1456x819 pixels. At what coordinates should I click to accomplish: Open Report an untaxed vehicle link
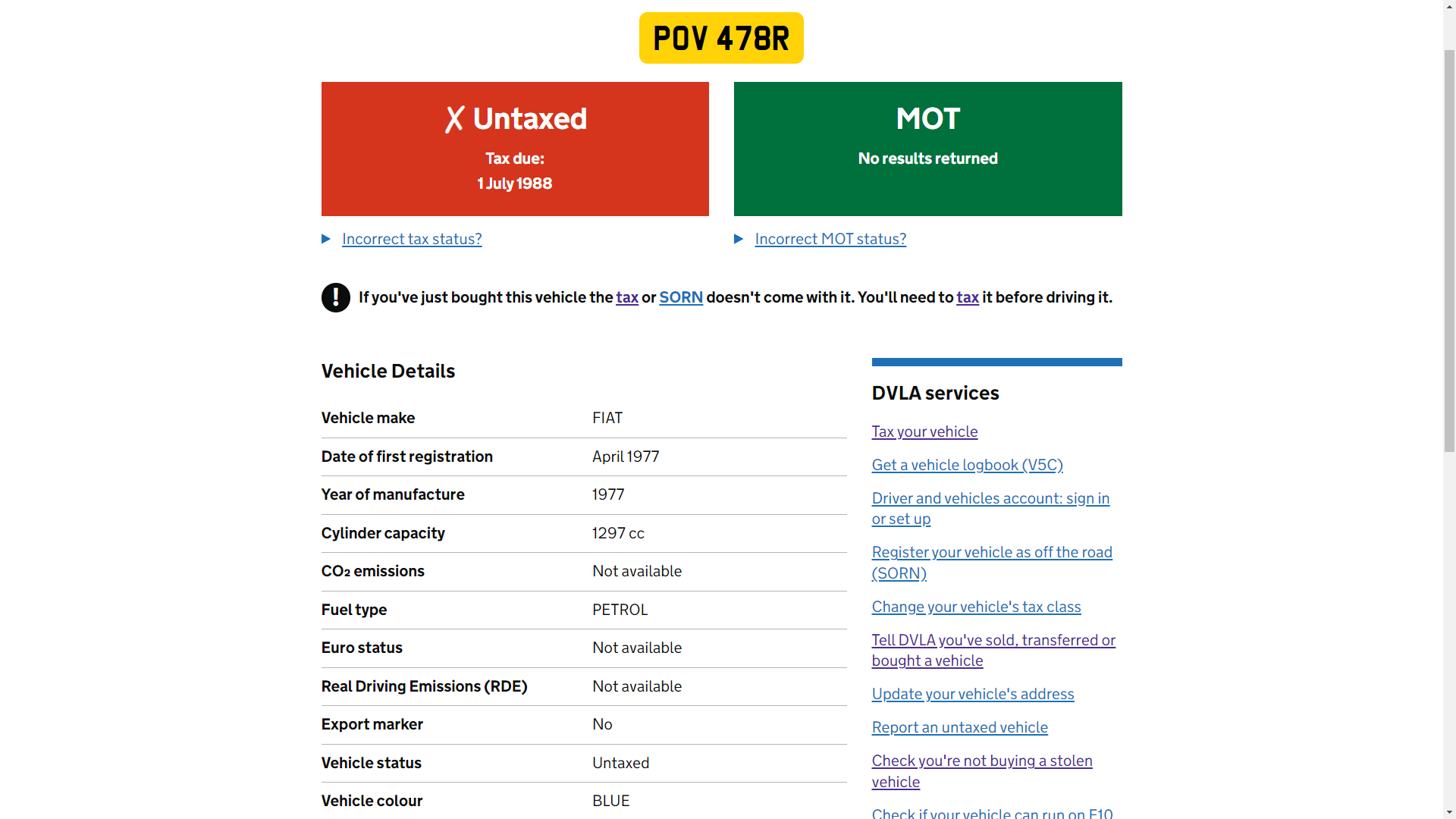[x=959, y=727]
